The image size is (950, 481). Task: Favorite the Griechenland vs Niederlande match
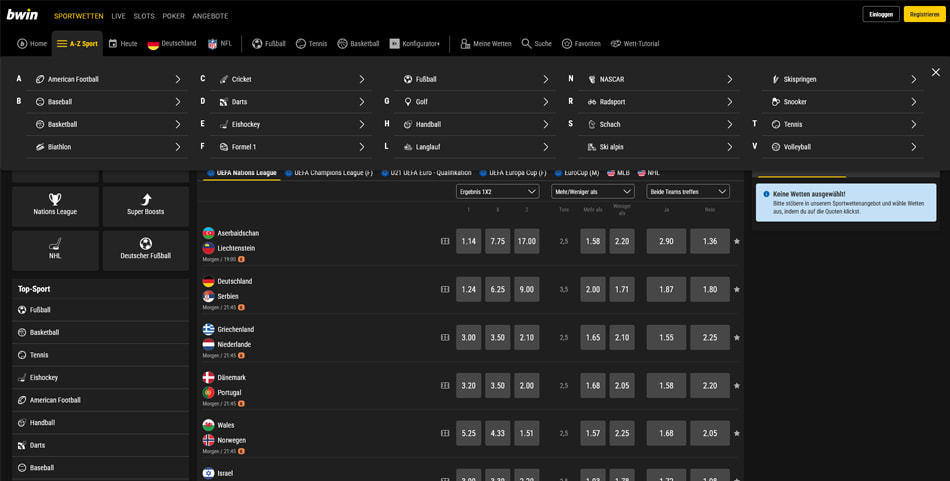(737, 337)
